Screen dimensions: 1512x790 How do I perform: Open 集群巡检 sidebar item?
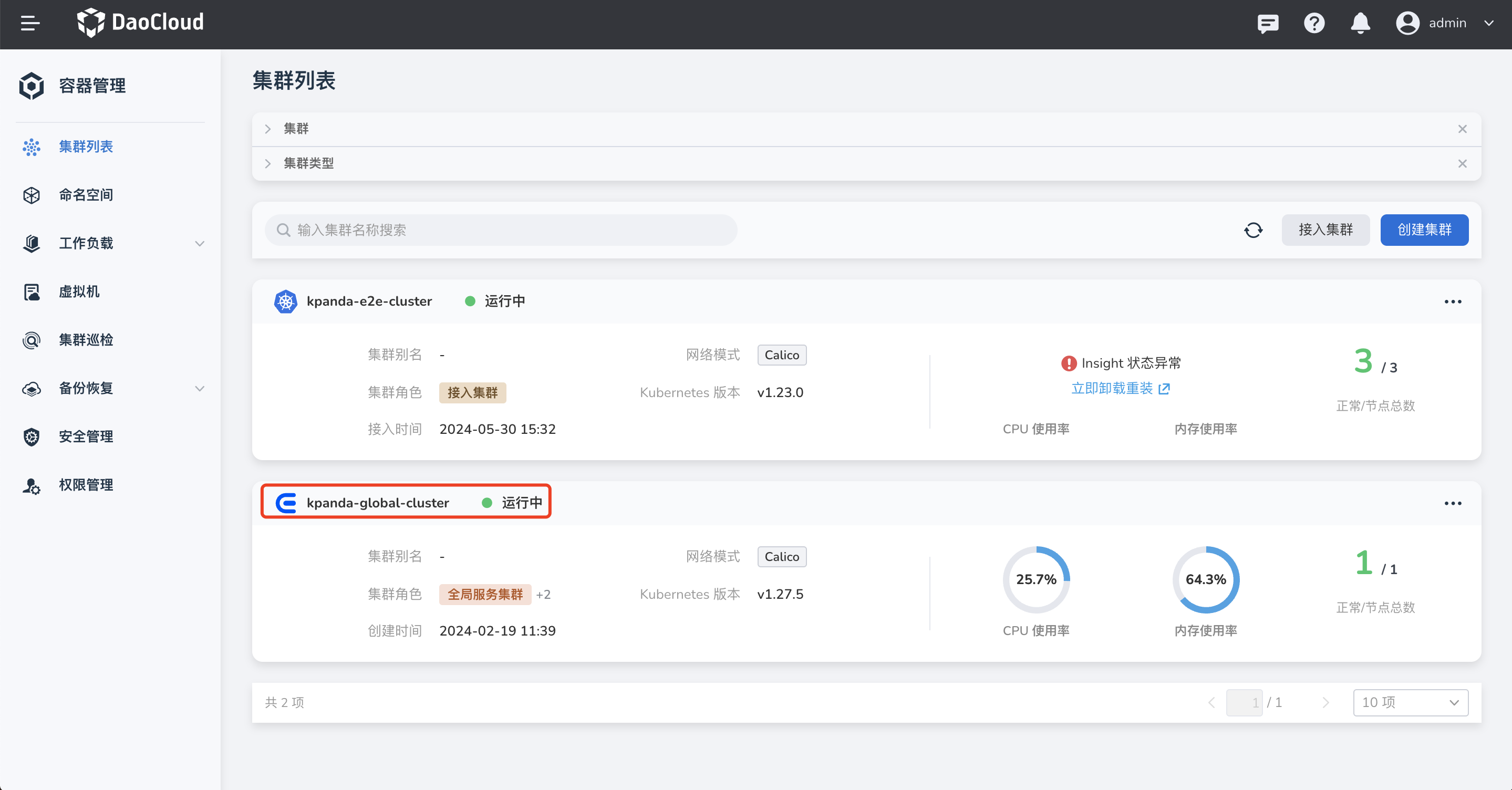(86, 340)
